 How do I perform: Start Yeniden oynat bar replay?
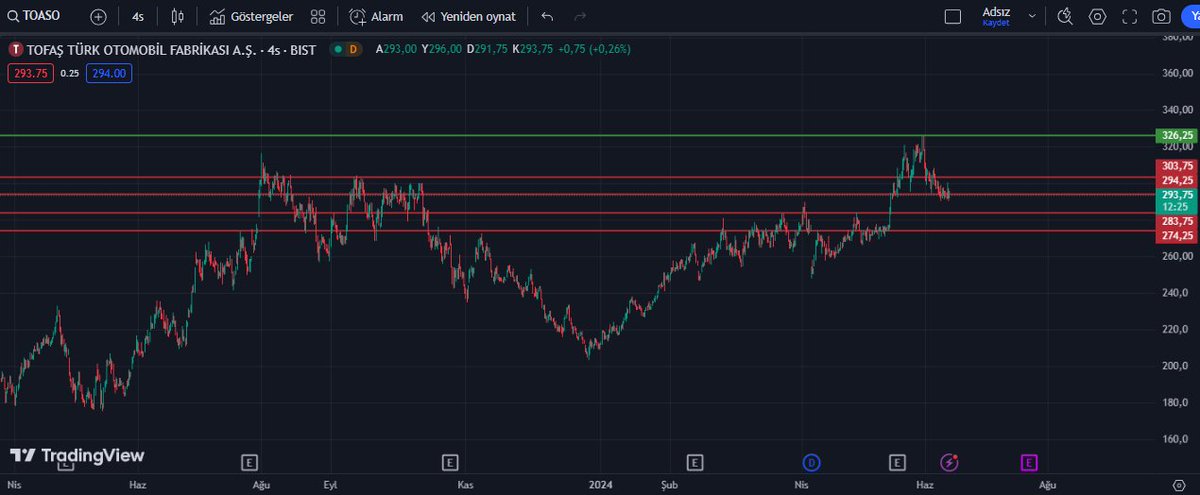468,17
